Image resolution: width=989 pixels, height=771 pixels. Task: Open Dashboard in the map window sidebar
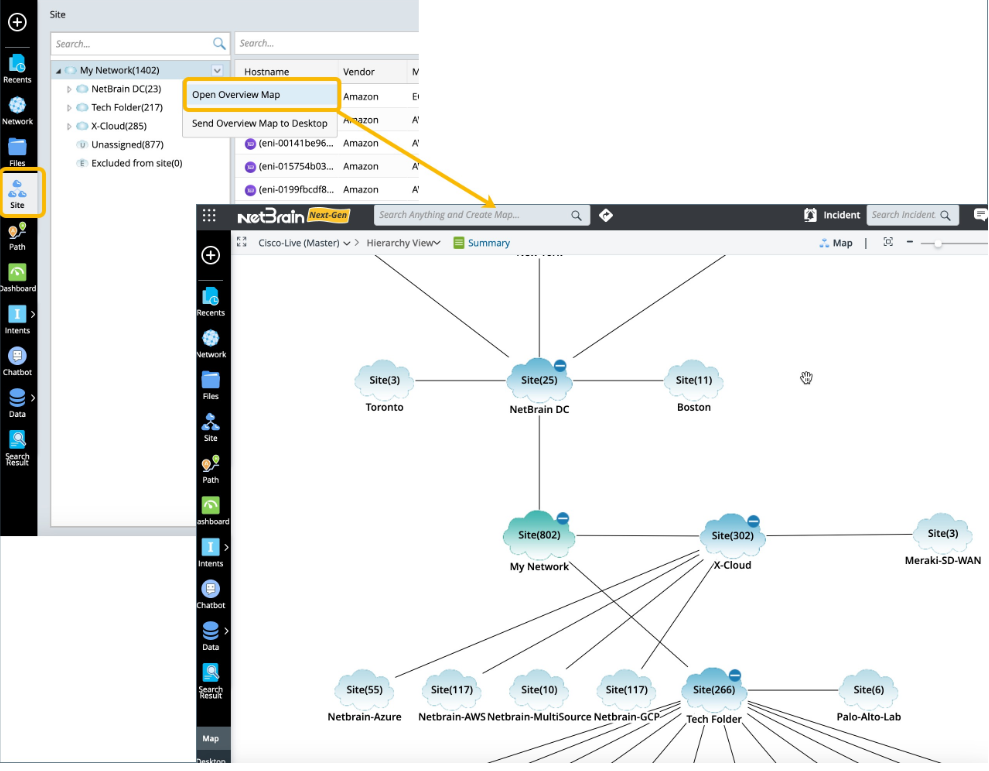(x=211, y=510)
